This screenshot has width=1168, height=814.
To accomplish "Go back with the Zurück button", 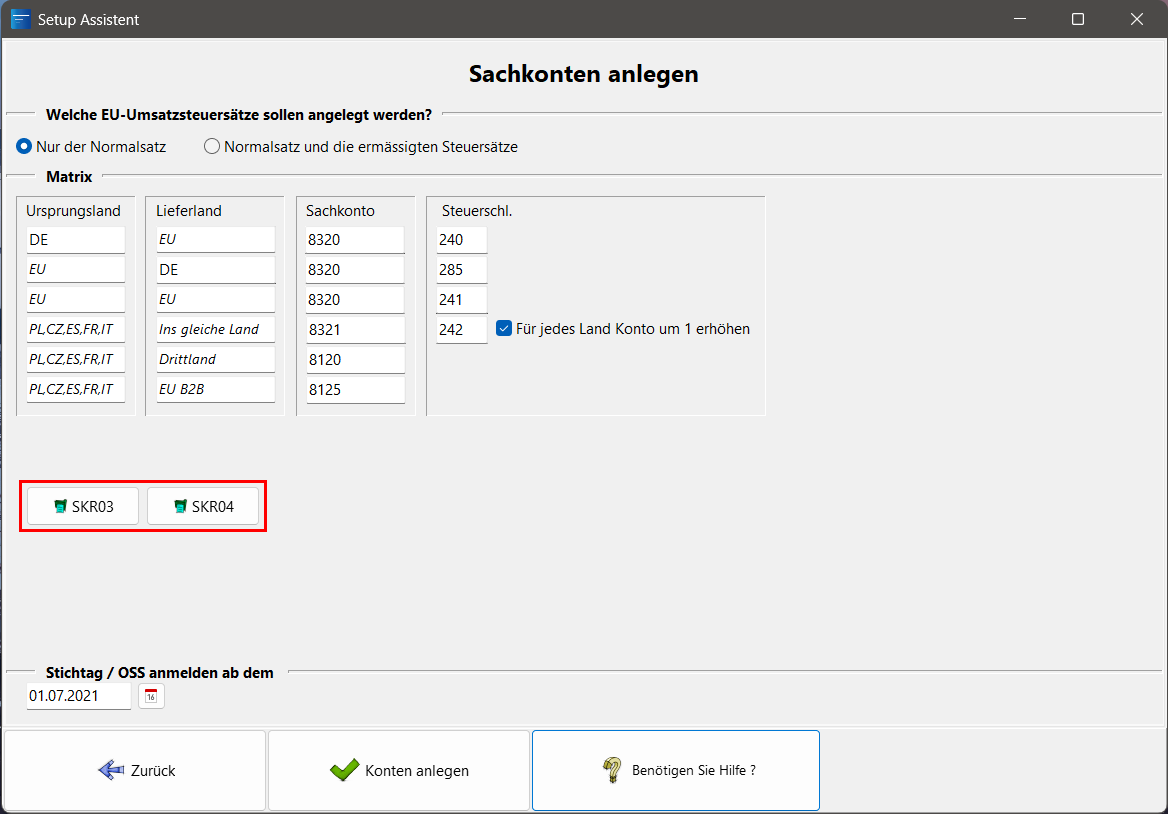I will (x=135, y=770).
